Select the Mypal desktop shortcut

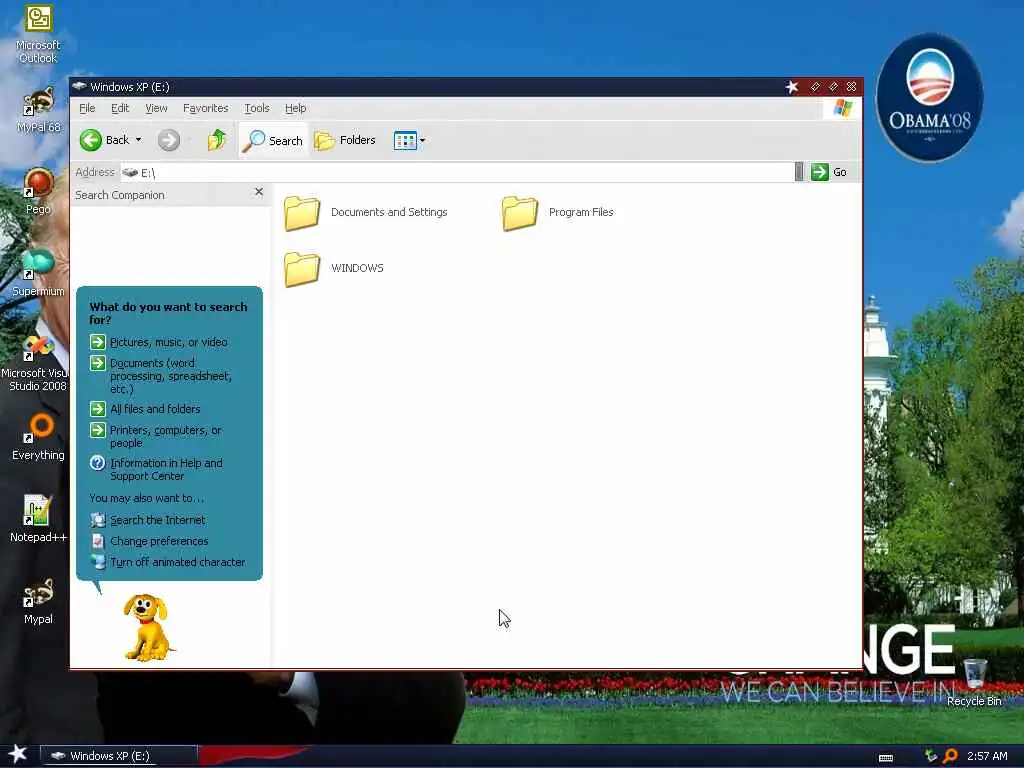[38, 601]
